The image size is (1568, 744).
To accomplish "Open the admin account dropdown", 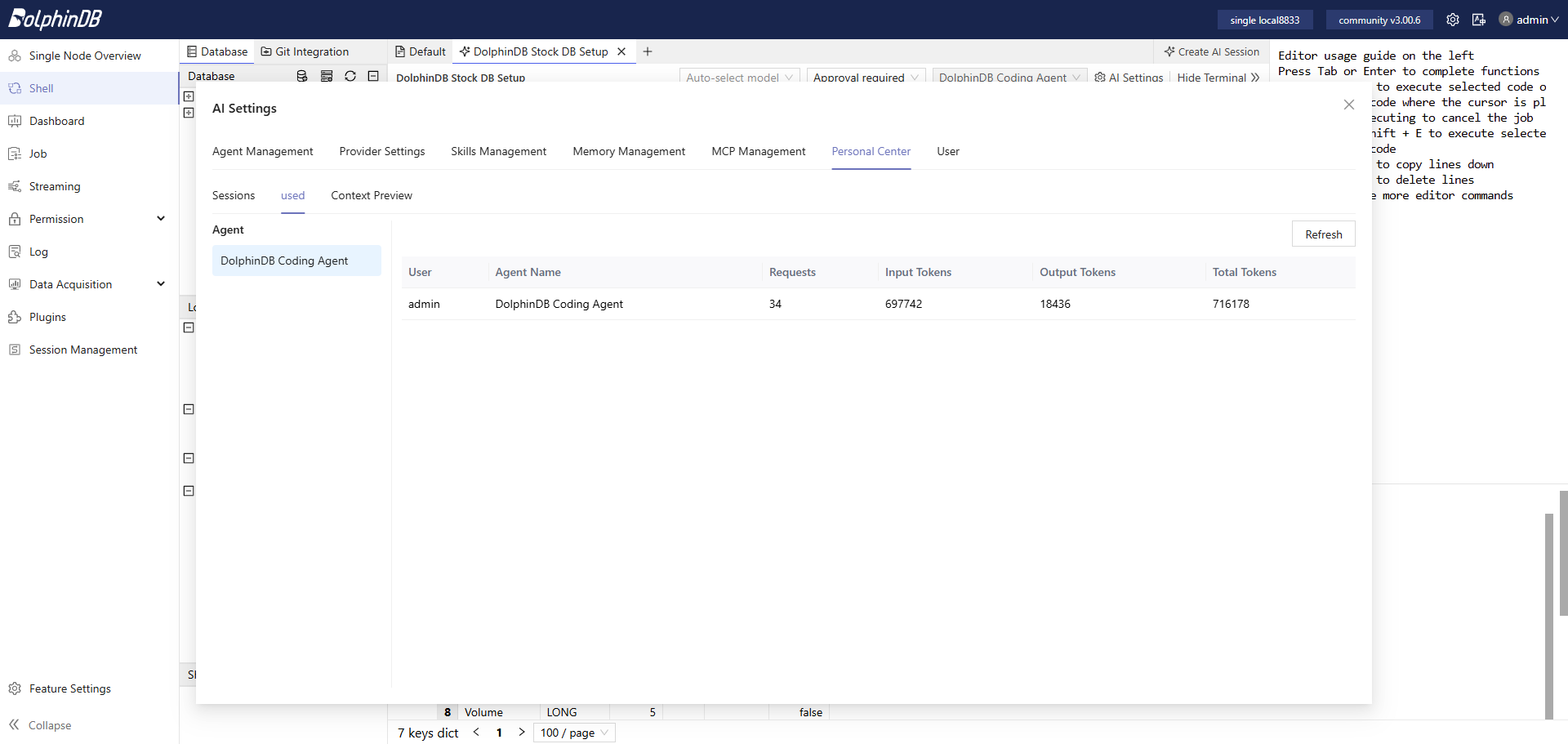I will [1530, 20].
